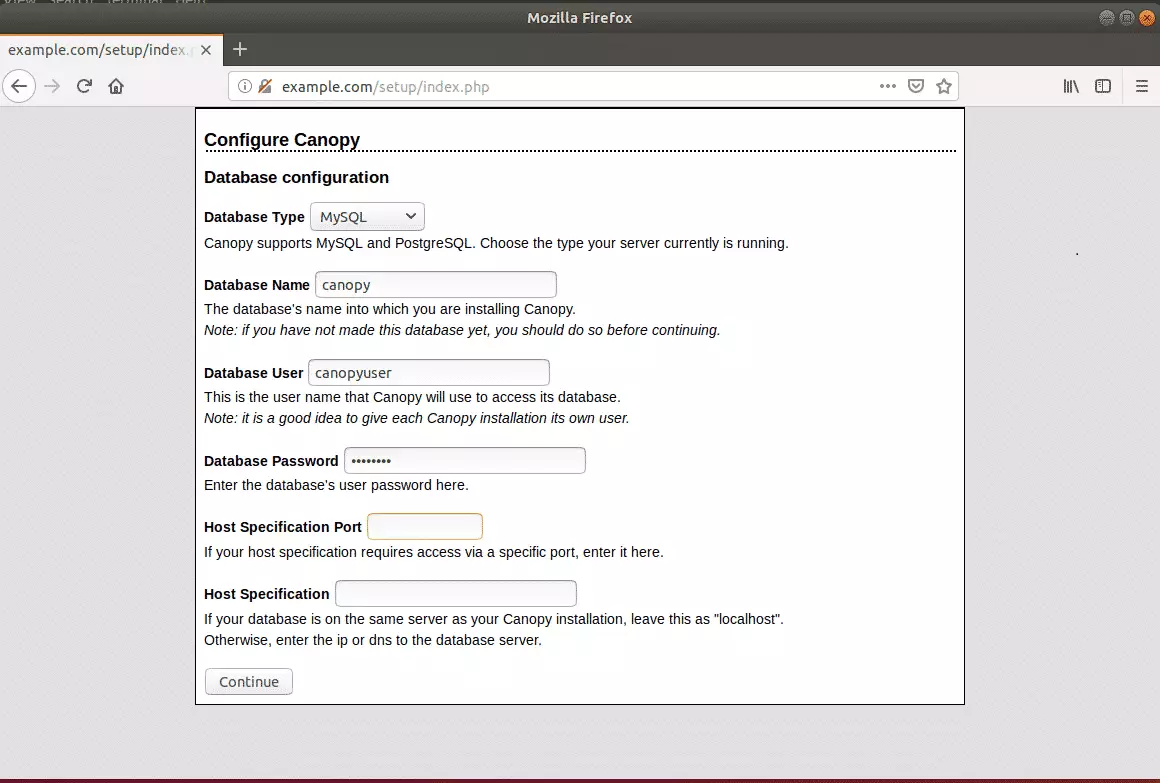Screen dimensions: 1160x783
Task: Bookmark this page with the star
Action: [x=943, y=87]
